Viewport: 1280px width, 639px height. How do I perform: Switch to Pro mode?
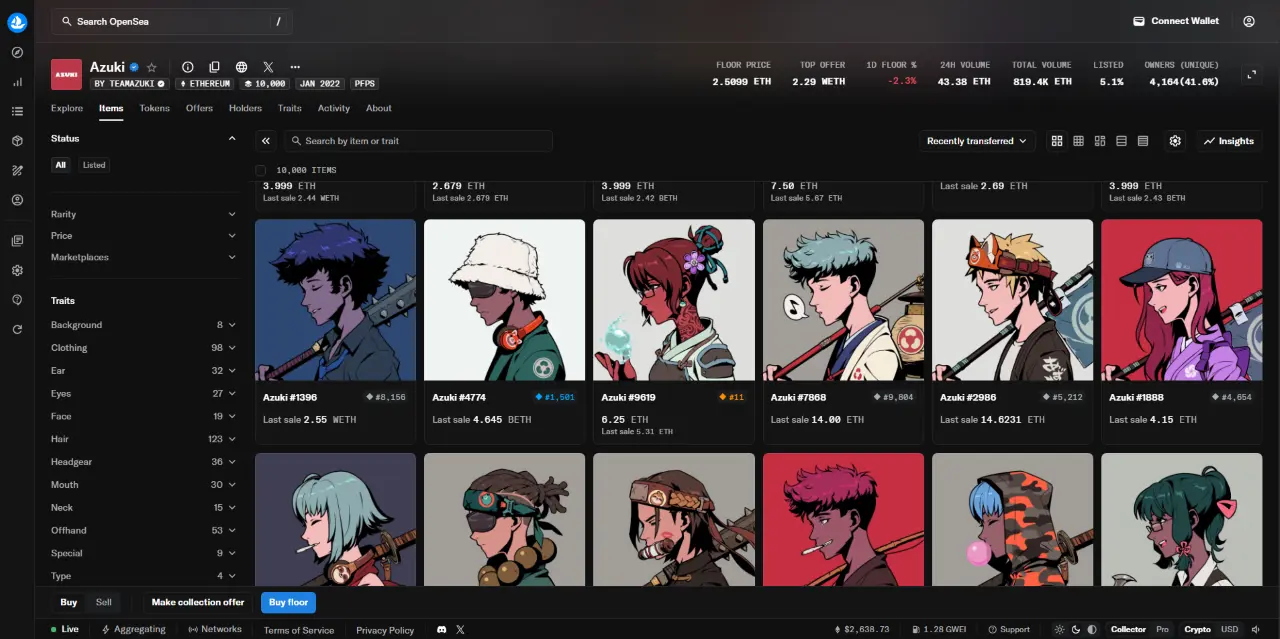pyautogui.click(x=1162, y=629)
